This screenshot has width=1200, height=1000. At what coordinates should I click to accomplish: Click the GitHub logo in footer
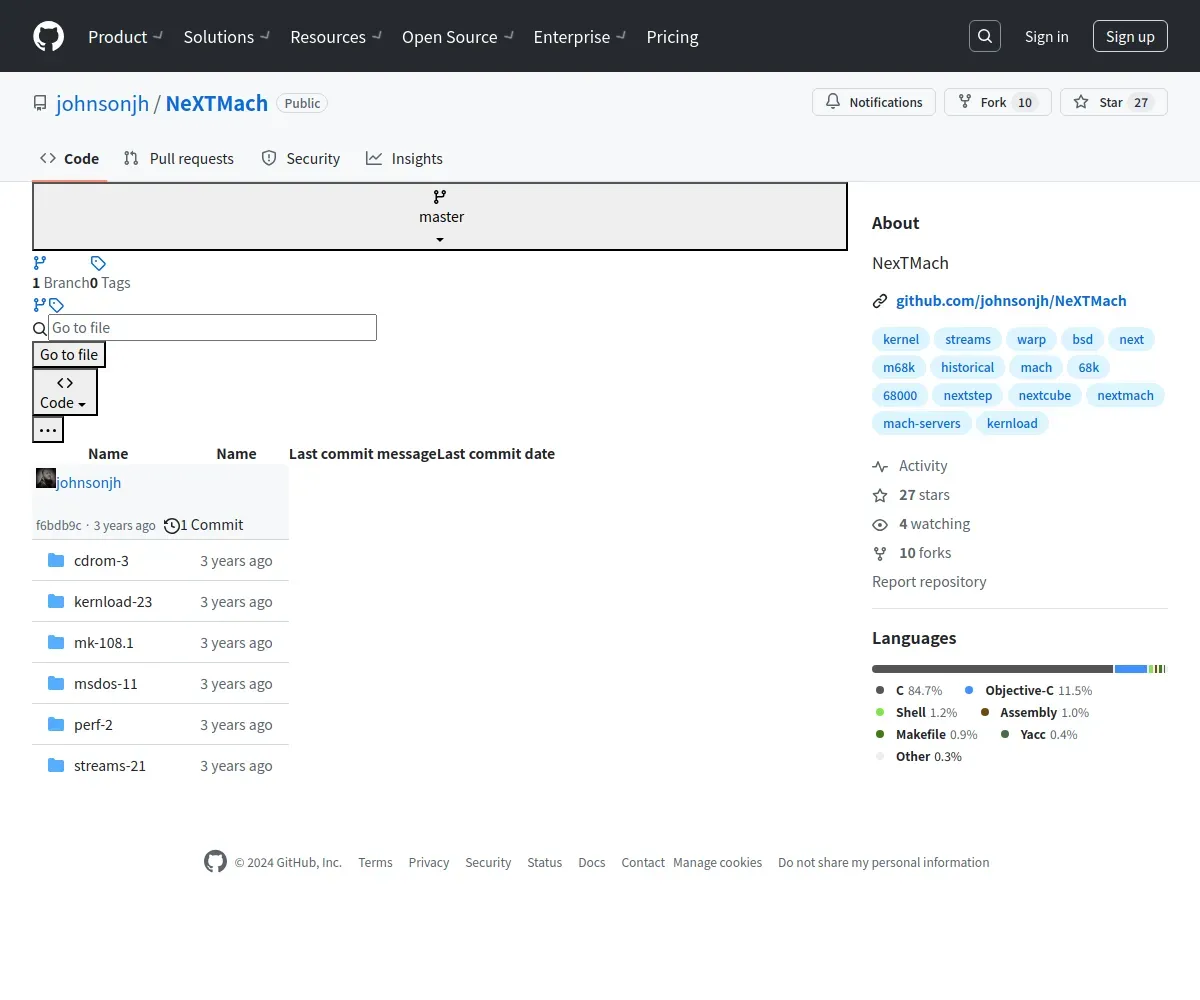point(215,861)
